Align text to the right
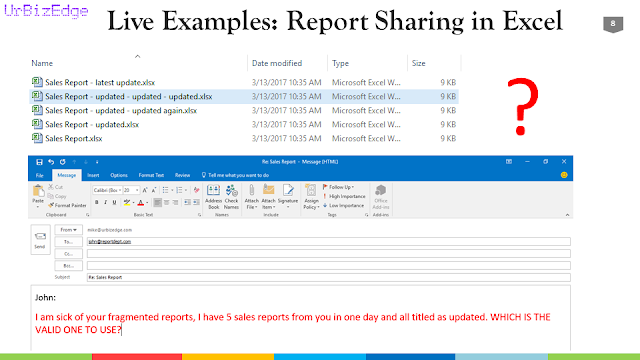Screen dimensions: 640x360 click(176, 202)
